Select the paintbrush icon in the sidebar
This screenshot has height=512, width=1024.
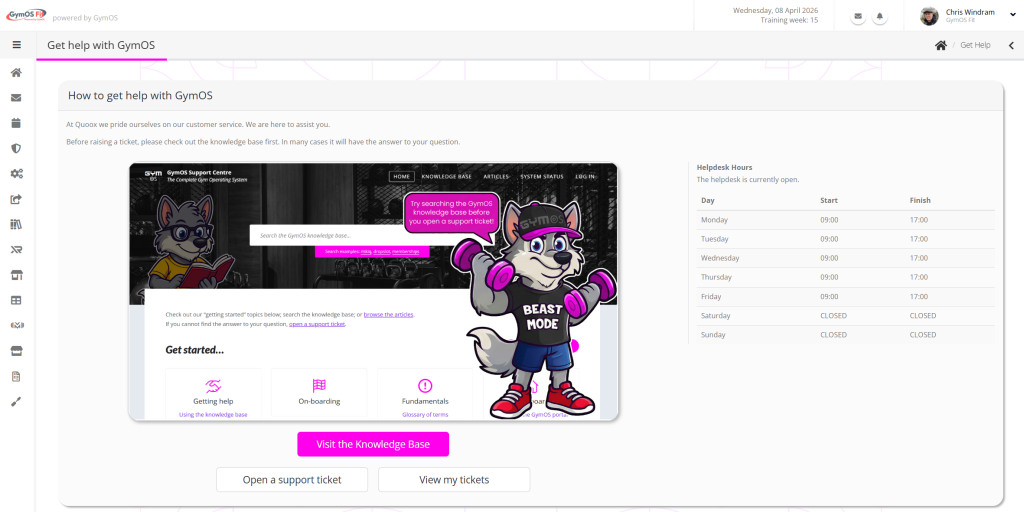16,401
